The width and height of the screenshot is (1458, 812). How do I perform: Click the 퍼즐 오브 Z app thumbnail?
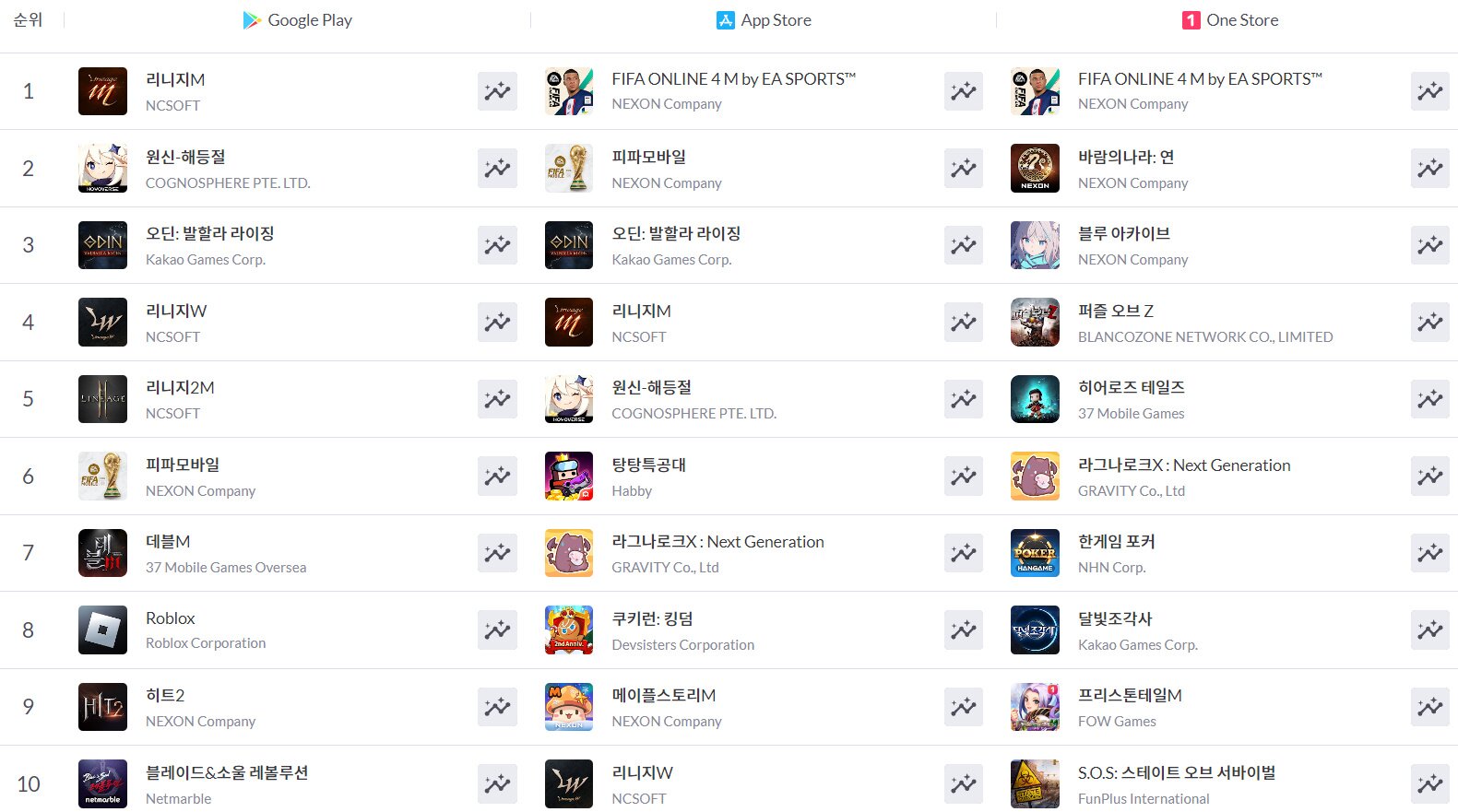(x=1035, y=323)
